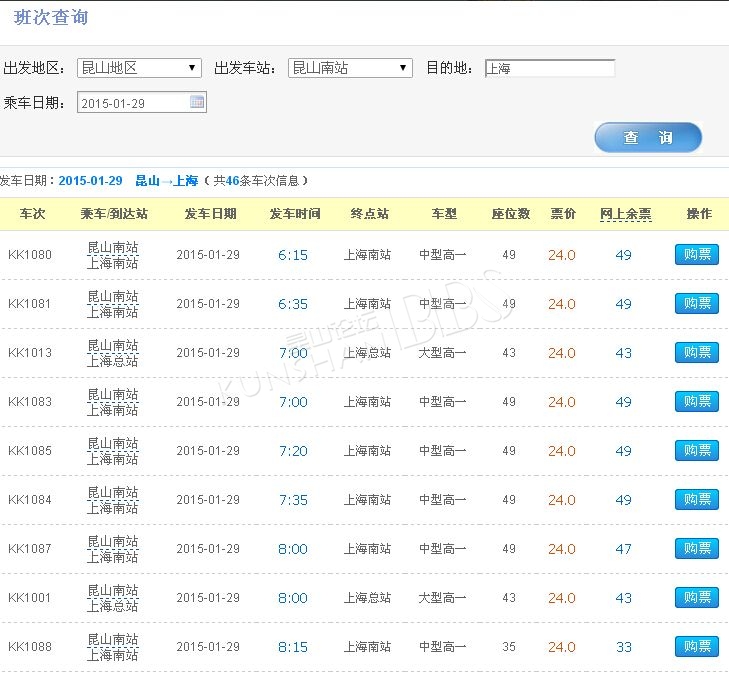Click train number KK1080
Image resolution: width=729 pixels, height=674 pixels.
click(x=30, y=255)
